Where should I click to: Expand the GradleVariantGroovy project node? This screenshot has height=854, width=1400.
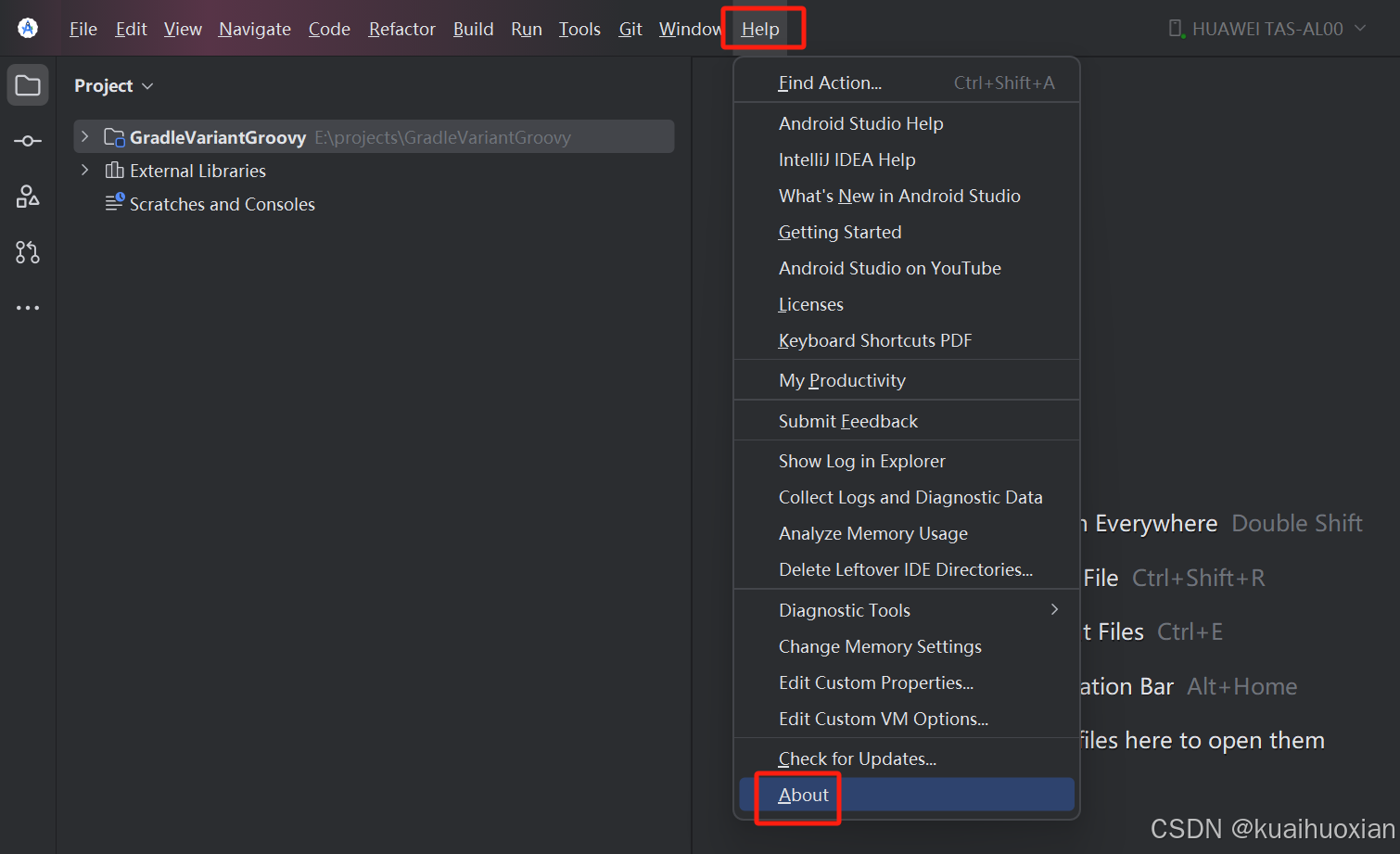pyautogui.click(x=84, y=136)
